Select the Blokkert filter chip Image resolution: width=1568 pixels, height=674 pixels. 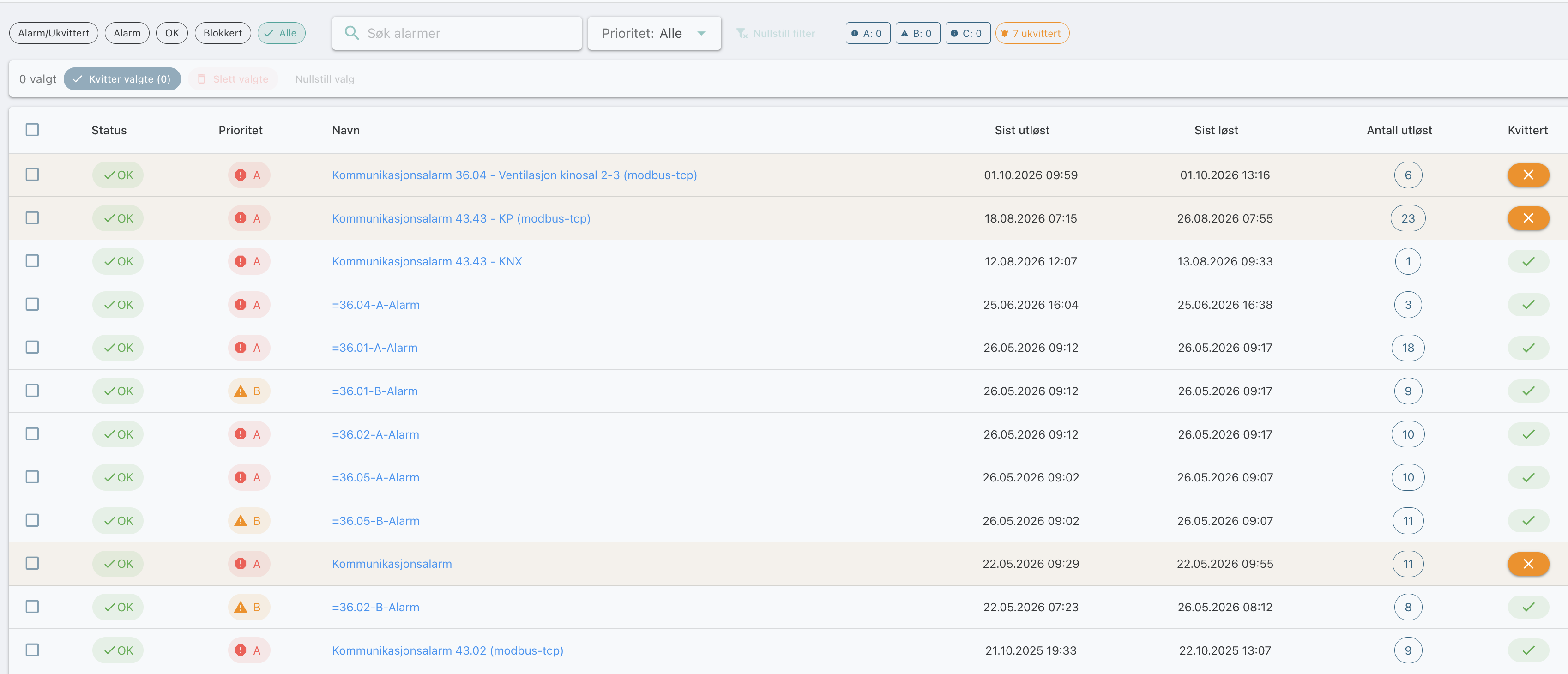pyautogui.click(x=222, y=33)
